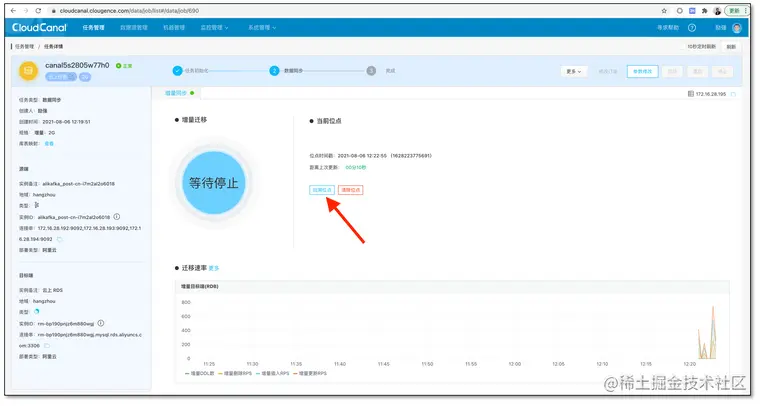Enable the 10秒定时刷新 auto-refresh checkbox
Image resolution: width=760 pixels, height=406 pixels.
coord(684,47)
